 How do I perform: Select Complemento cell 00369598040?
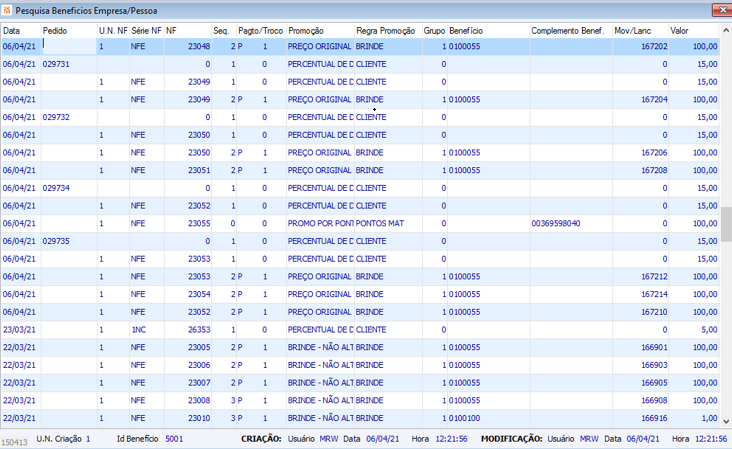click(571, 224)
